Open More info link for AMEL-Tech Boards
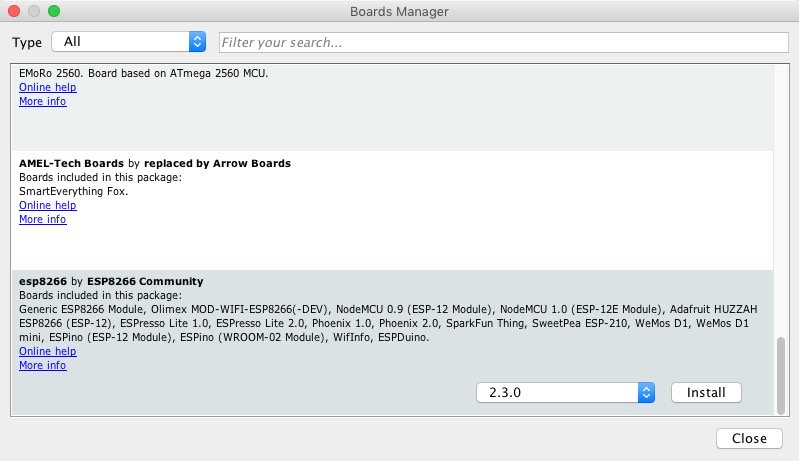The height and width of the screenshot is (461, 799). pos(43,220)
